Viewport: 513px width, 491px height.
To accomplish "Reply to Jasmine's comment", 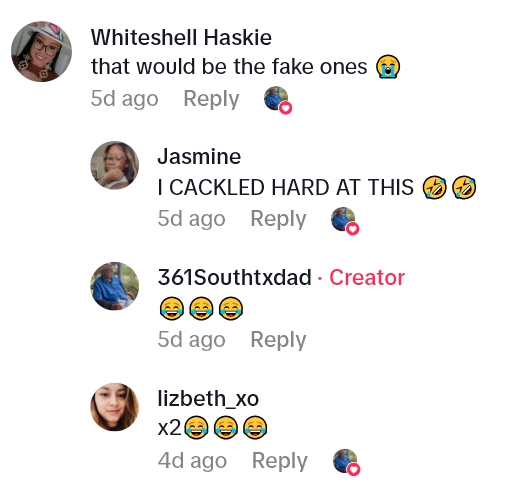I will 278,219.
